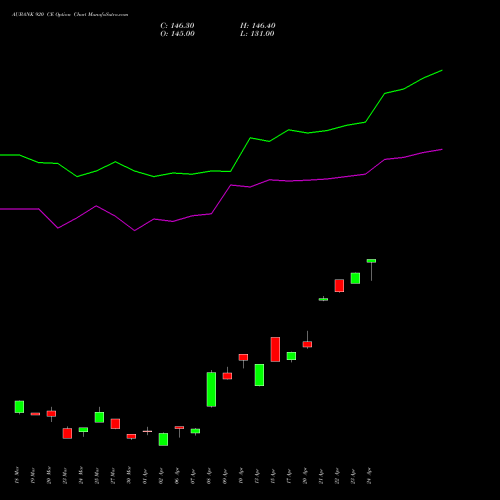Click the green candlestick for 17 Apr

click(291, 356)
